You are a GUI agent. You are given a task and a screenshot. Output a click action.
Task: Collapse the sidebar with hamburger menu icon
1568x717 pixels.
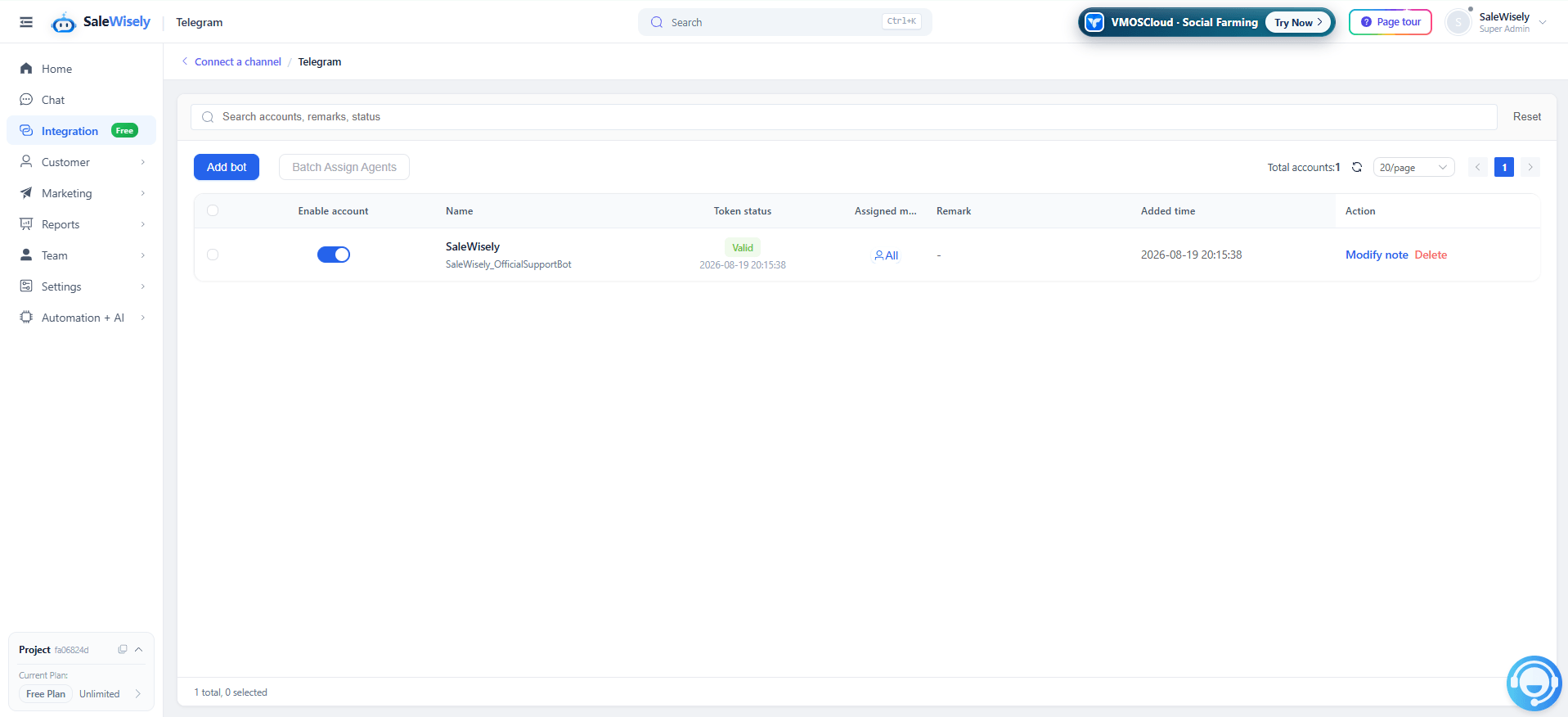26,22
